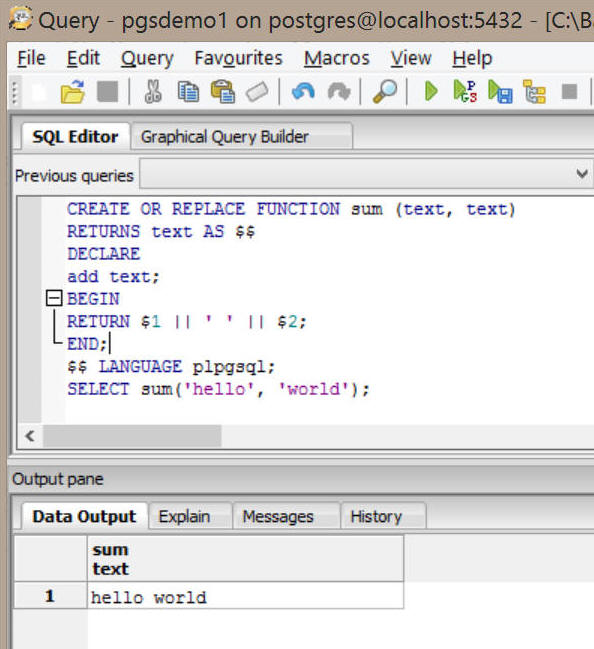This screenshot has height=649, width=594.
Task: Click the horizontal scrollbar left arrow
Action: coord(30,436)
